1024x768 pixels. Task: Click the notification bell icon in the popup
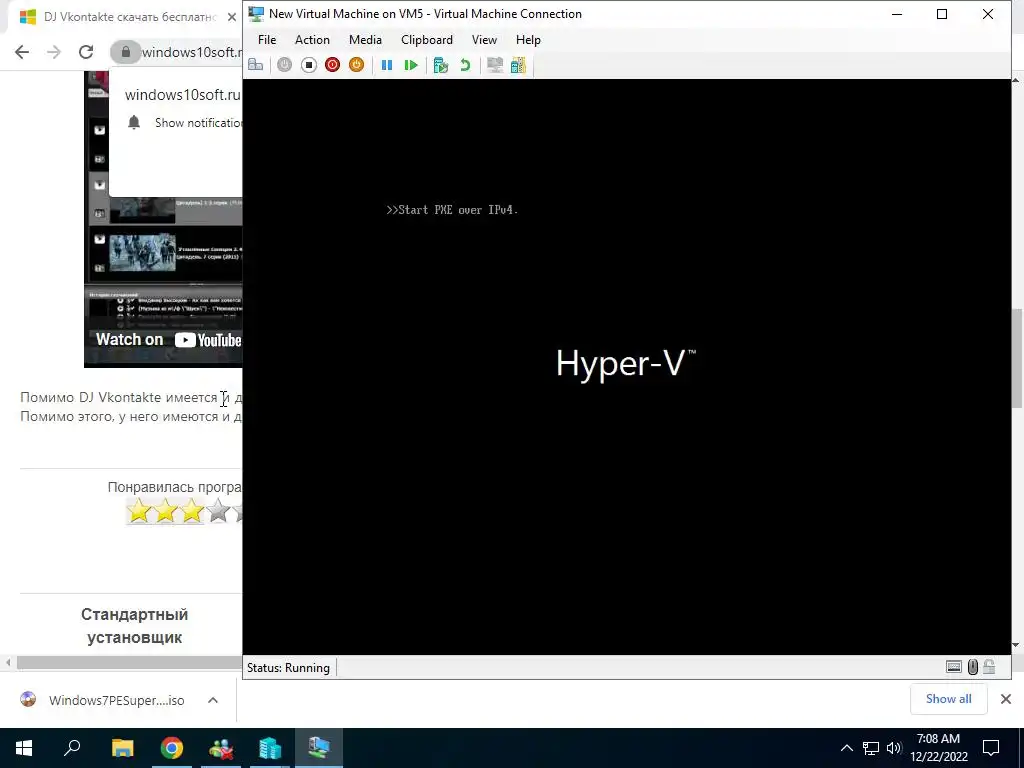point(135,123)
